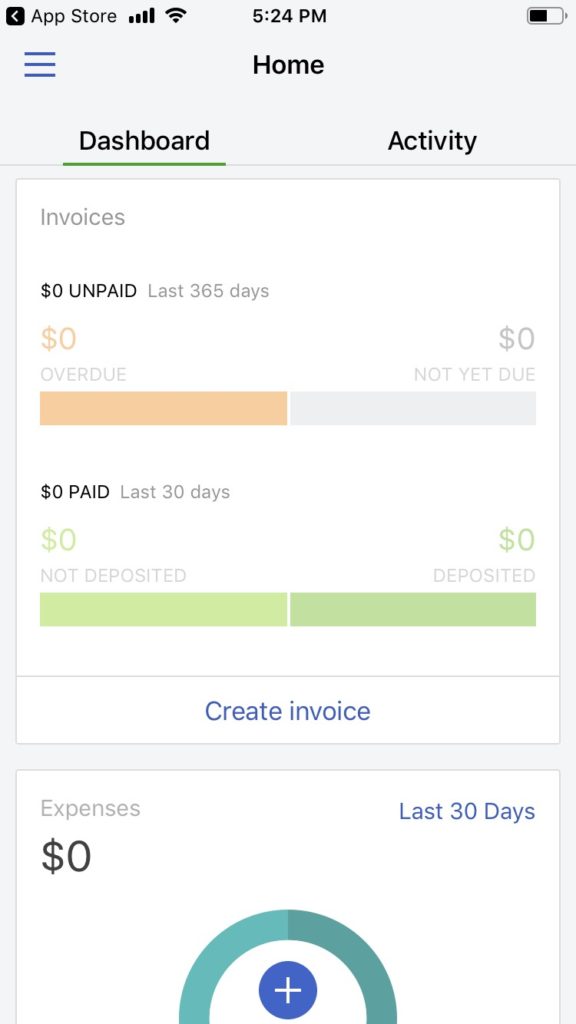Open the Last 30 Days expenses filter
The height and width of the screenshot is (1024, 576).
click(x=467, y=811)
